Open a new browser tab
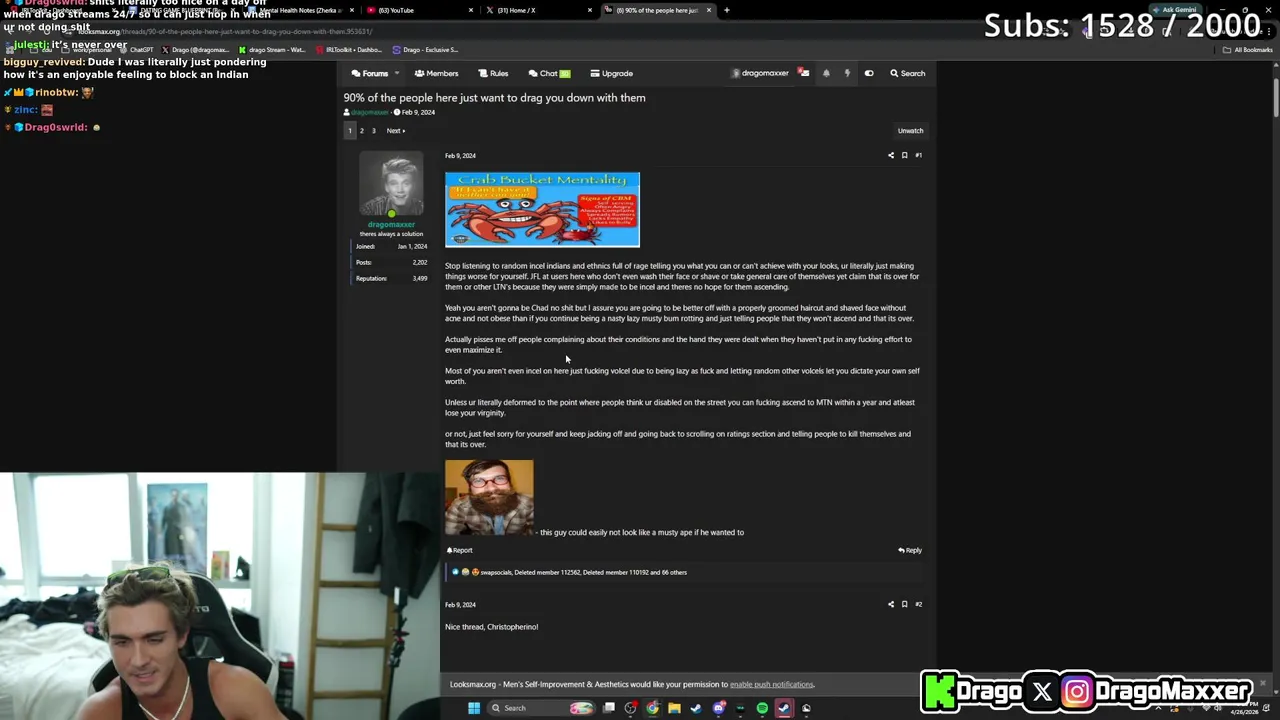 click(727, 10)
